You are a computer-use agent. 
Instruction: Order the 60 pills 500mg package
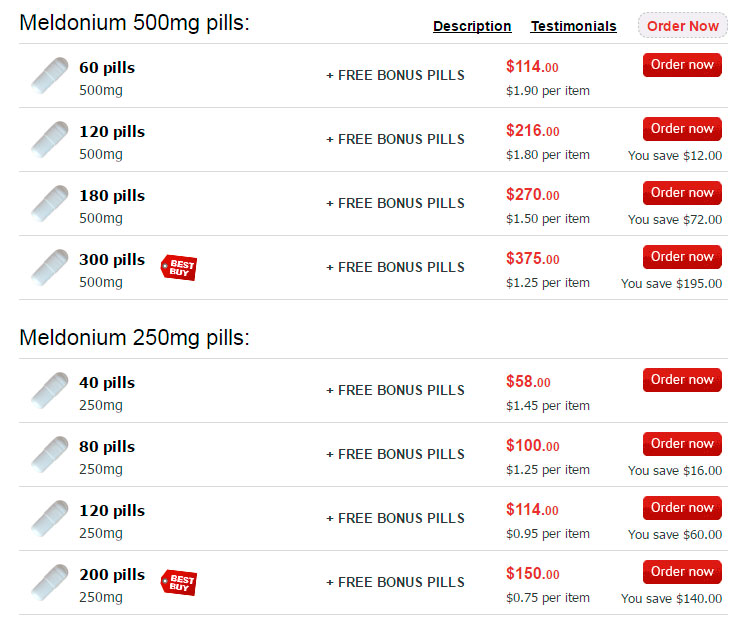pos(682,65)
